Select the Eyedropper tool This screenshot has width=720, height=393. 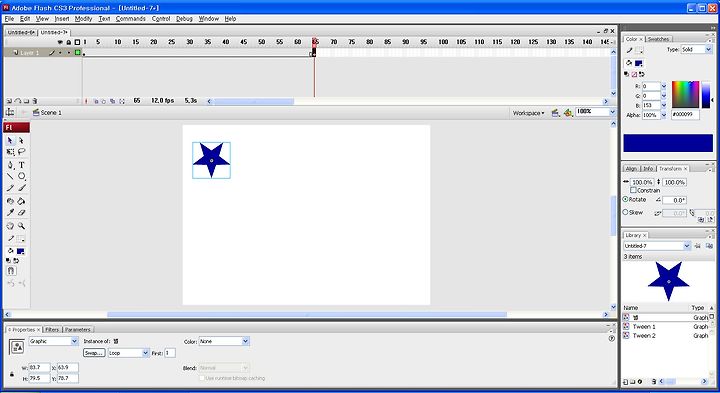click(10, 213)
